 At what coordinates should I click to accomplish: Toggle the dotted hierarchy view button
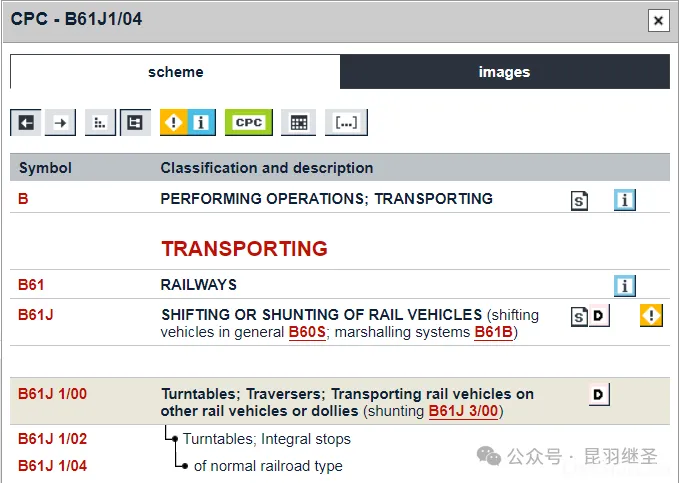[100, 122]
